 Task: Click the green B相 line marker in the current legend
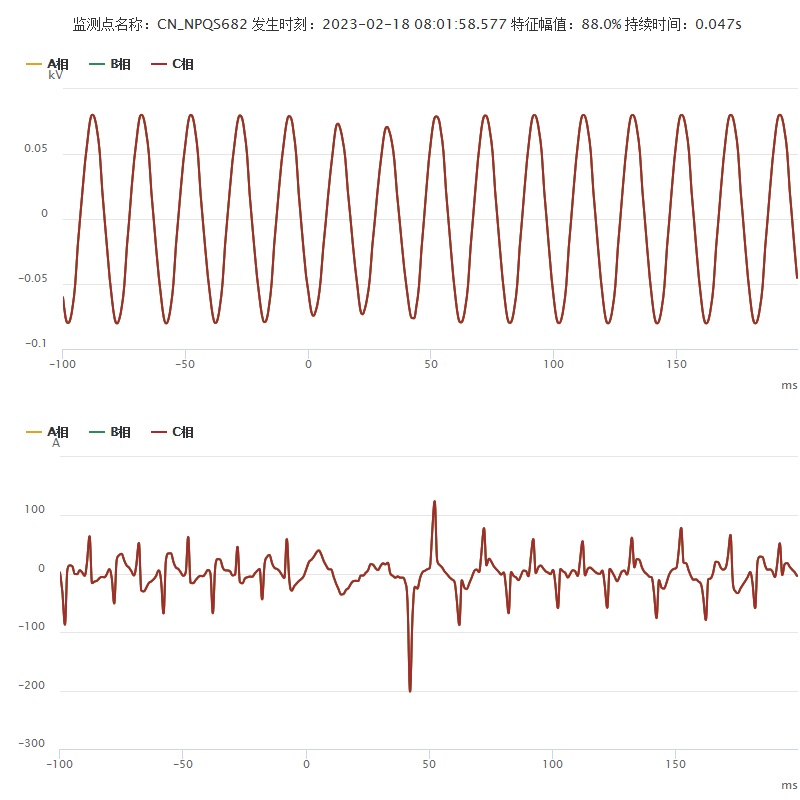[x=97, y=432]
